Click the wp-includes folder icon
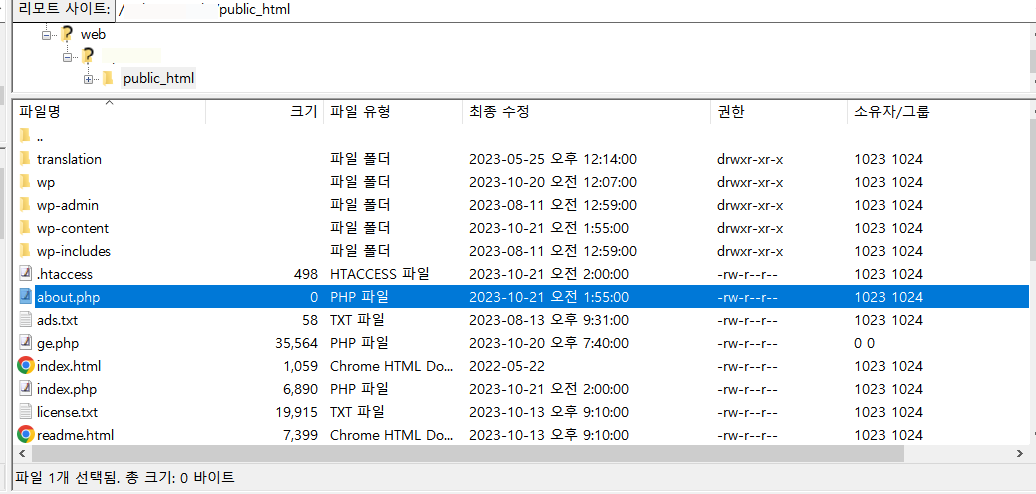This screenshot has height=494, width=1036. [x=25, y=251]
